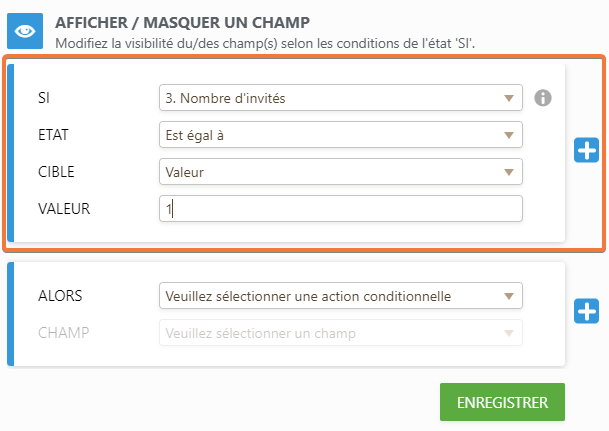609x431 pixels.
Task: Click the info icon beside the SI field
Action: (543, 98)
